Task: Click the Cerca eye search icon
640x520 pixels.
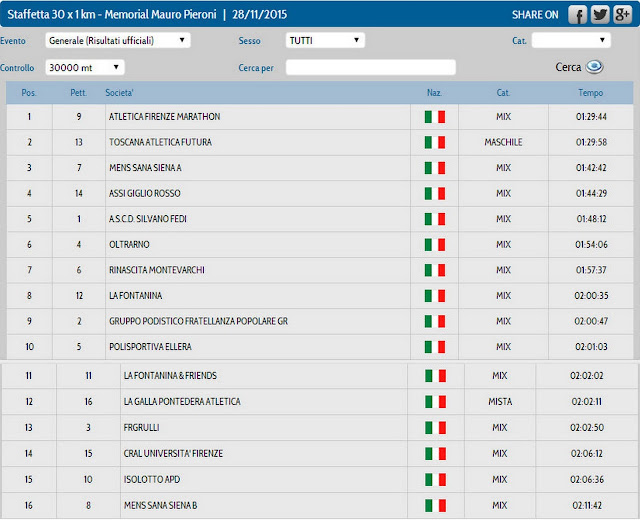Action: [594, 67]
